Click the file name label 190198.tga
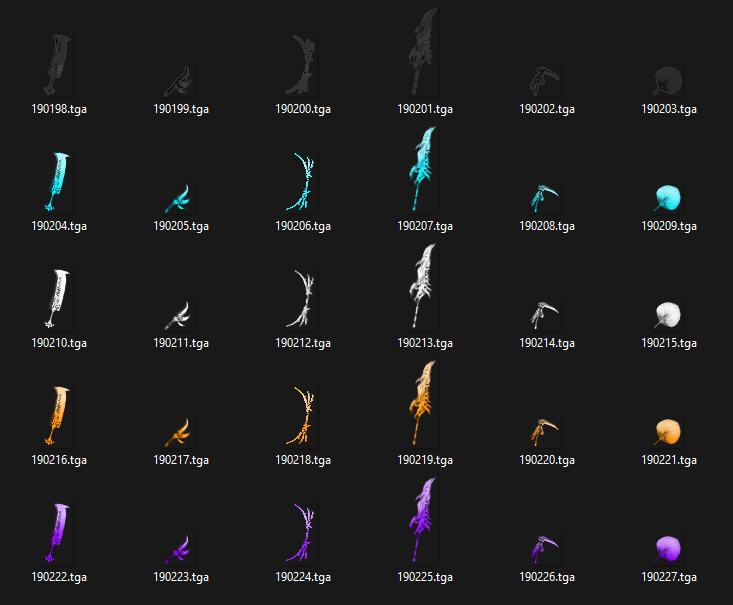Viewport: 733px width, 605px height. (59, 109)
